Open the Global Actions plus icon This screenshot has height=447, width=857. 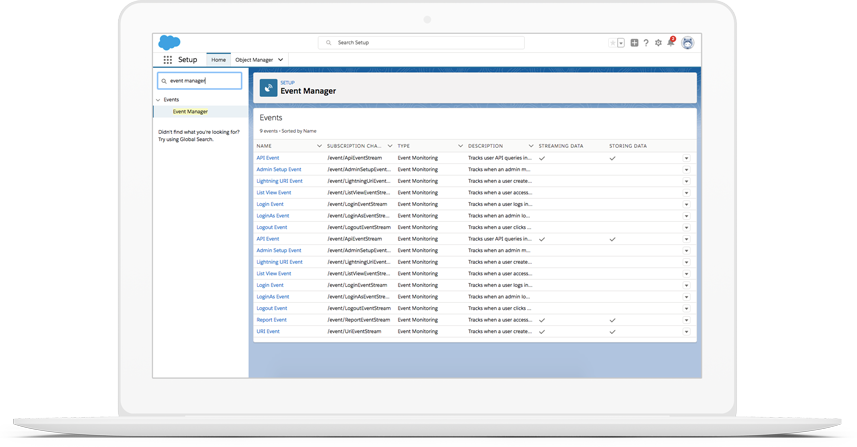coord(634,43)
